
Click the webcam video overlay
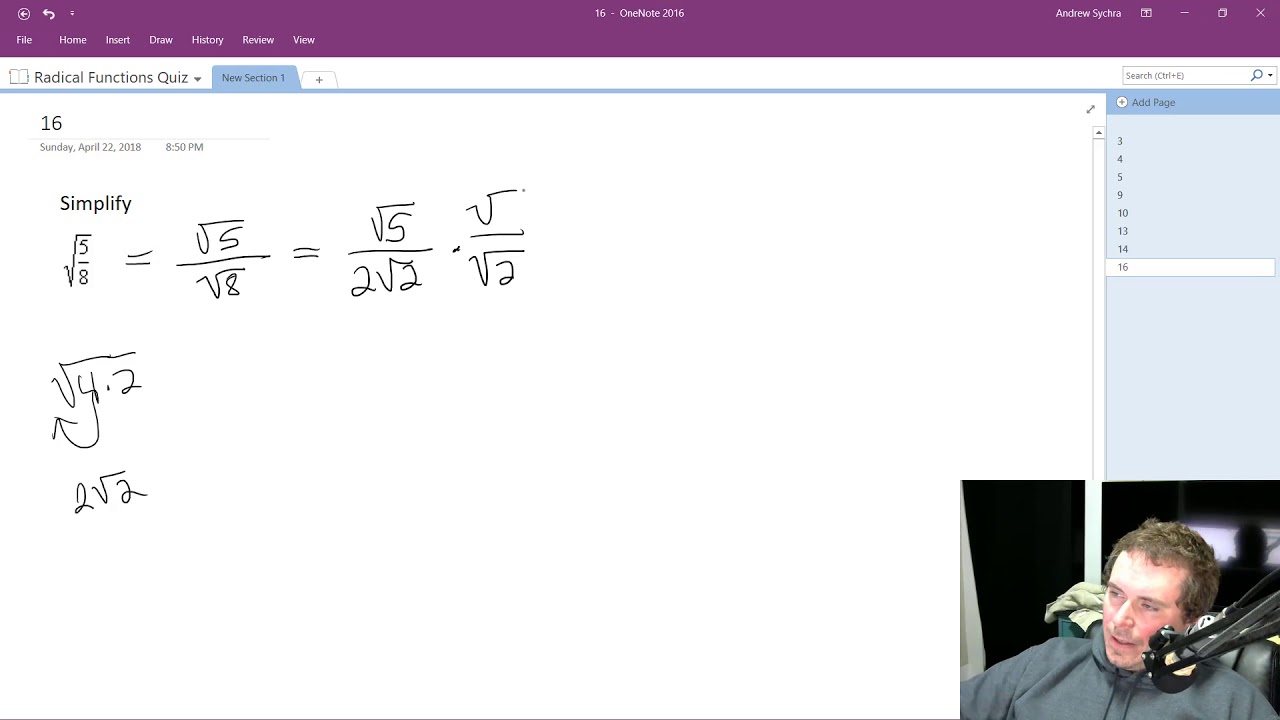click(1120, 600)
